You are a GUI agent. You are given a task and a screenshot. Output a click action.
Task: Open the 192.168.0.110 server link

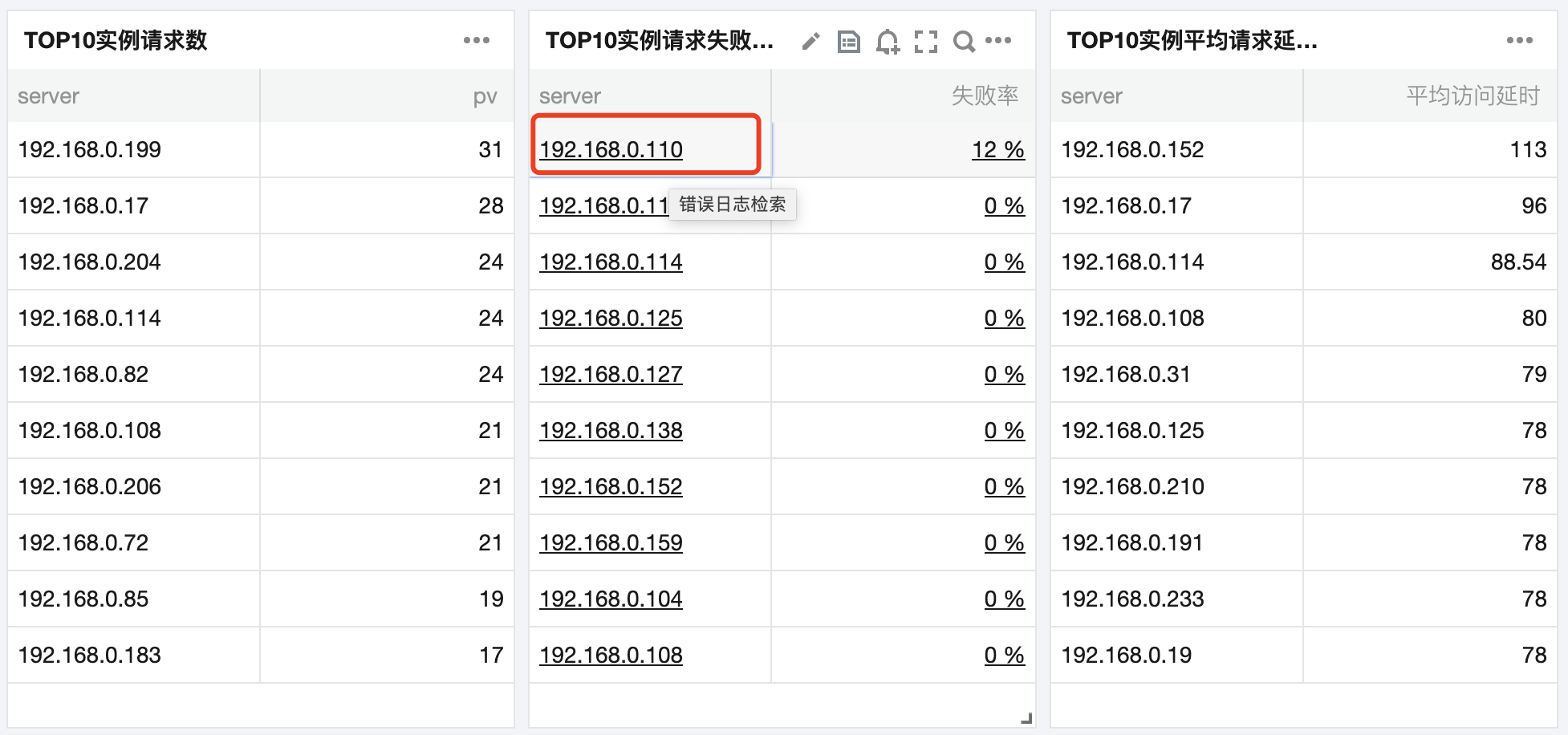point(611,150)
